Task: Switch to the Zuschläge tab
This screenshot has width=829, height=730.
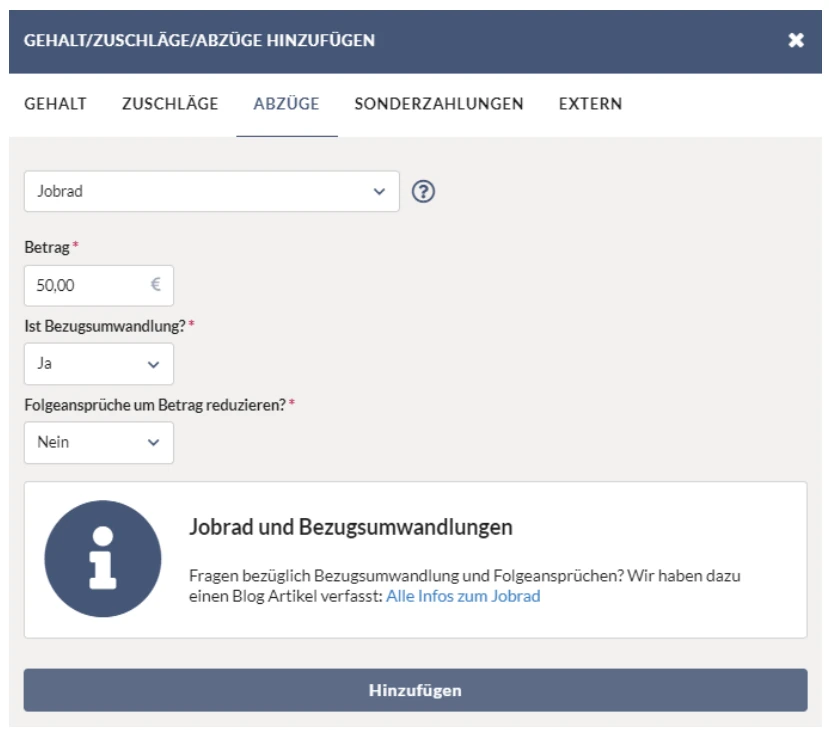Action: [170, 104]
